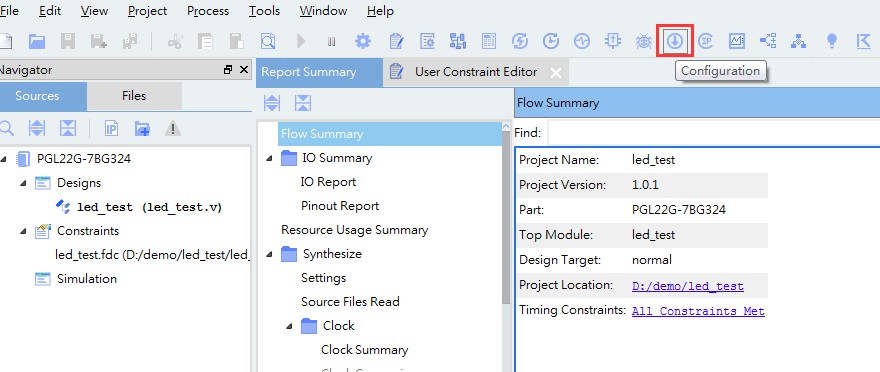The image size is (880, 372).
Task: Click the hierarchy nodes toolbar icon
Action: pos(798,40)
